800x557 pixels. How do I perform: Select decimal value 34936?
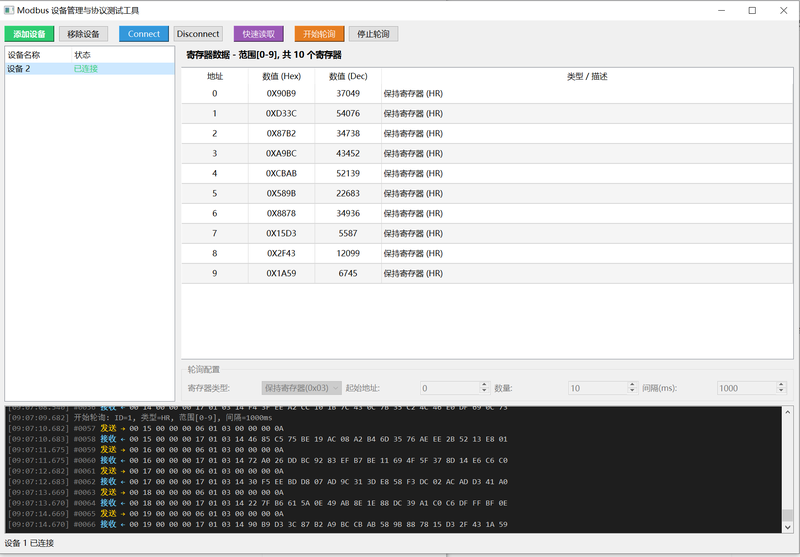pos(348,214)
